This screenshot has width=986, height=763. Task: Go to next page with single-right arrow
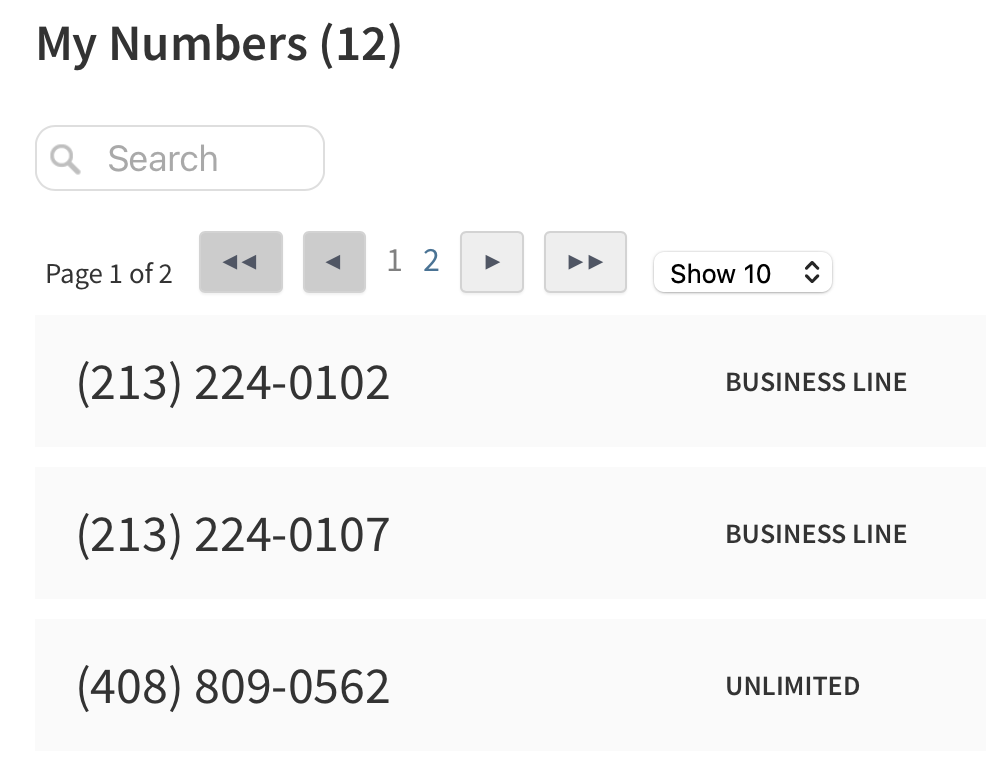pos(491,262)
